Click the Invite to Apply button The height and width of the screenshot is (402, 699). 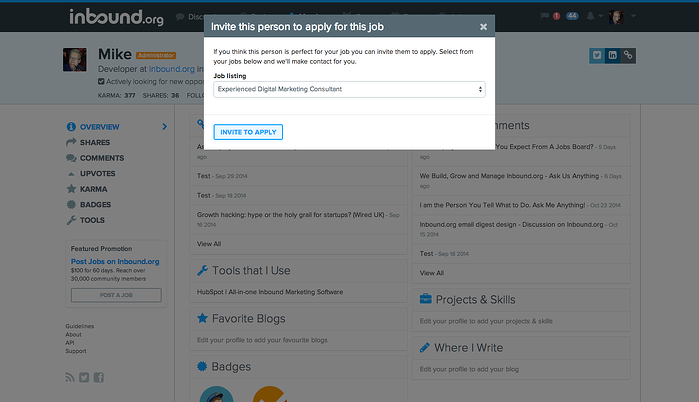(248, 132)
